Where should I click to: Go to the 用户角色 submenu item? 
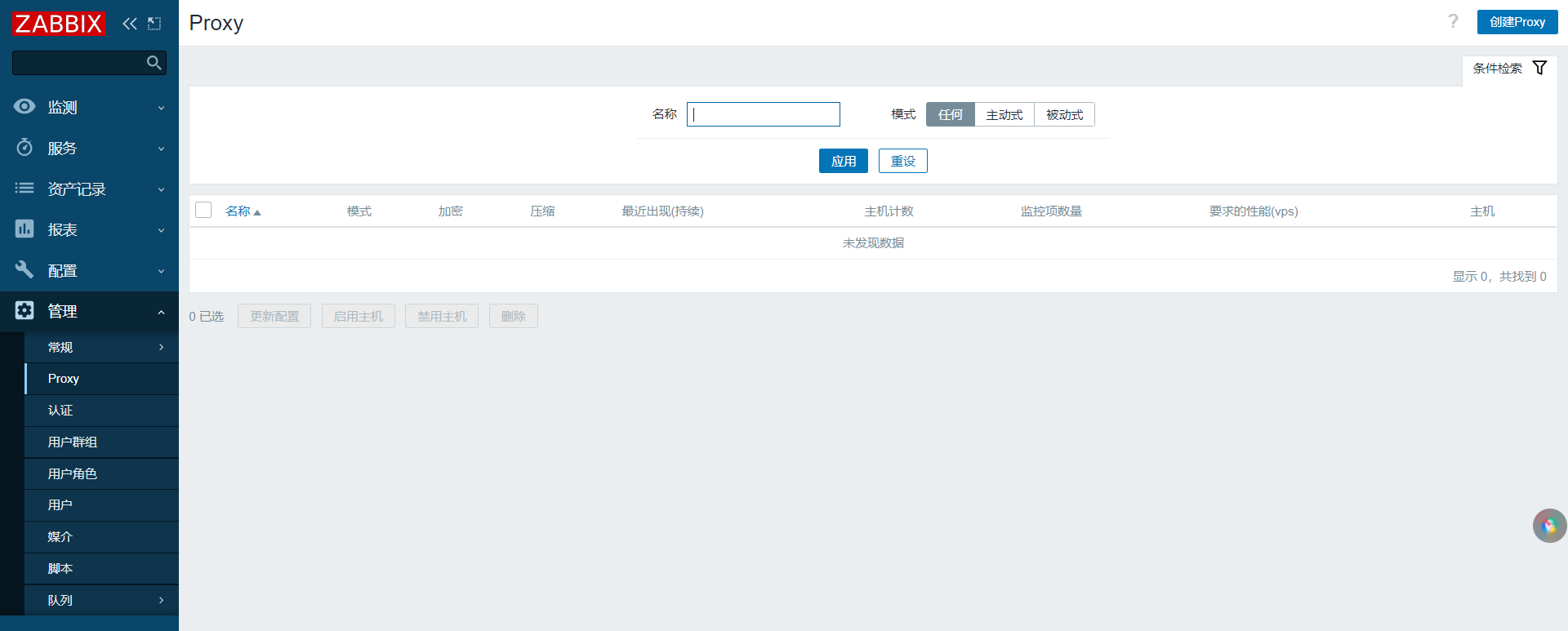[101, 474]
